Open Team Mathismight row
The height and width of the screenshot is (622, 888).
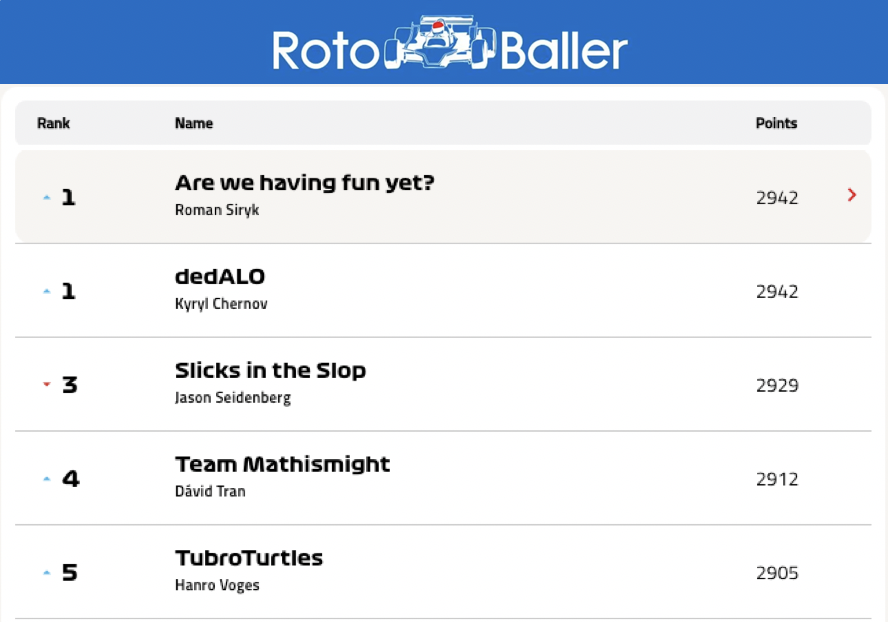(x=443, y=478)
